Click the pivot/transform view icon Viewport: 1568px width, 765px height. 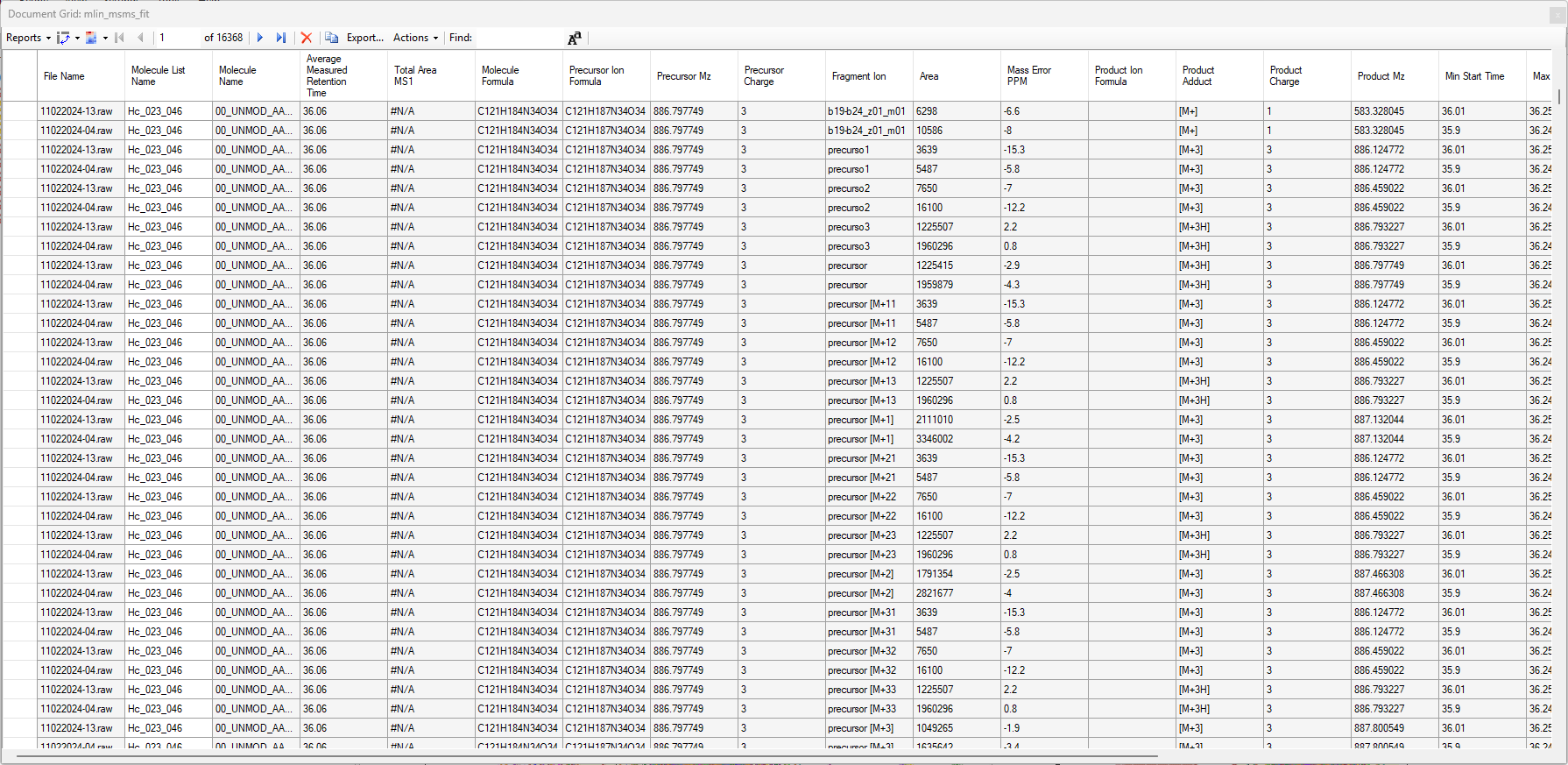(x=63, y=38)
